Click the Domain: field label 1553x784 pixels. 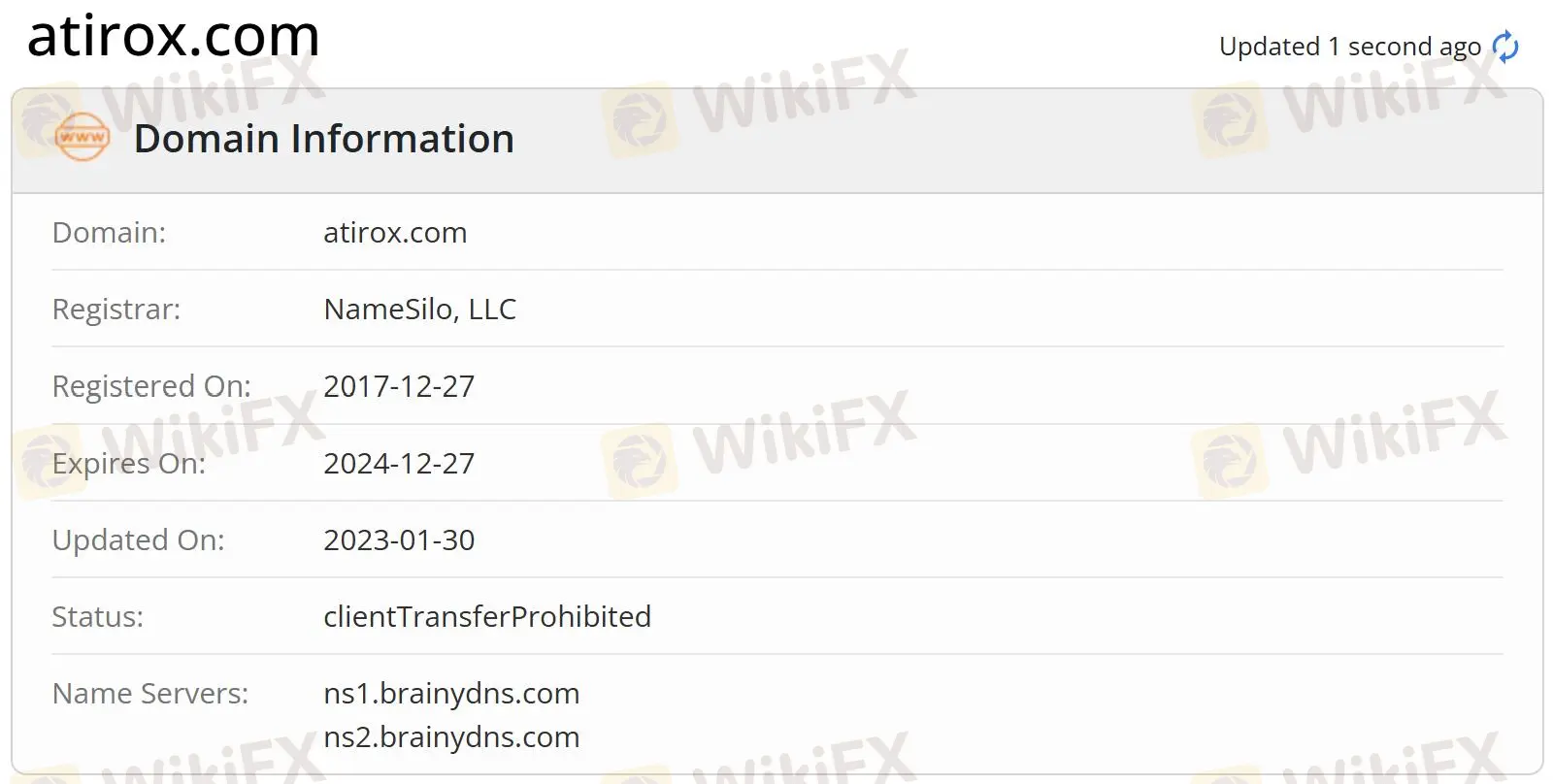[109, 233]
